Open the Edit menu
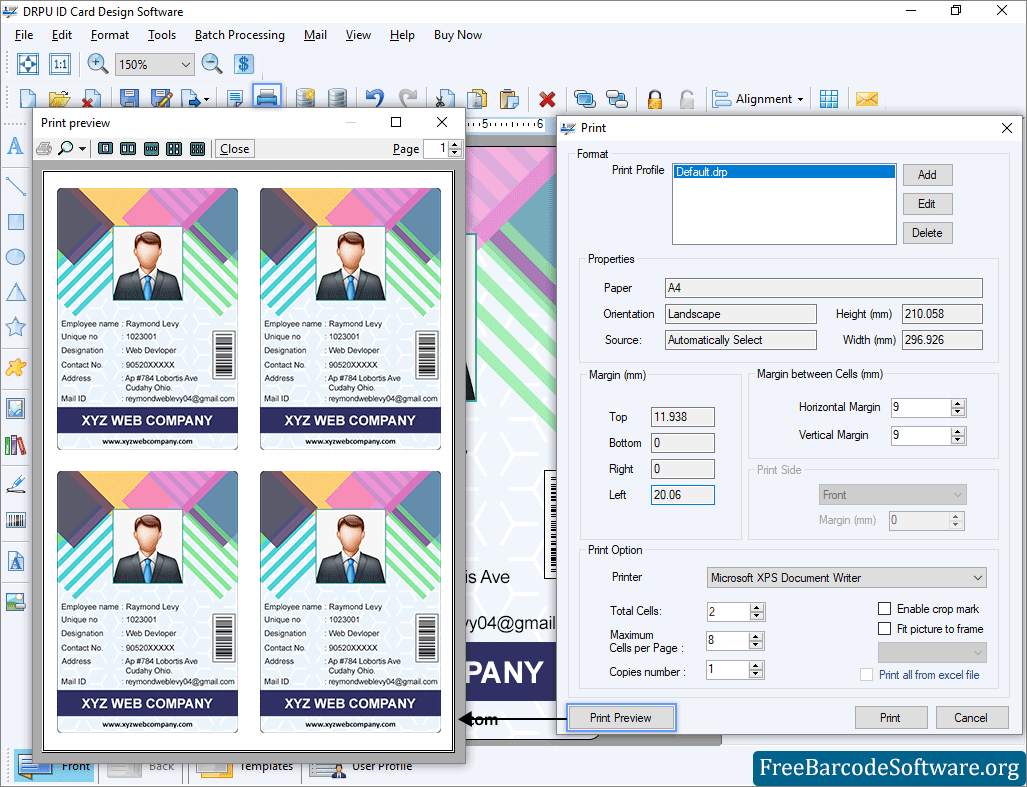Viewport: 1027px width, 787px height. (x=62, y=35)
